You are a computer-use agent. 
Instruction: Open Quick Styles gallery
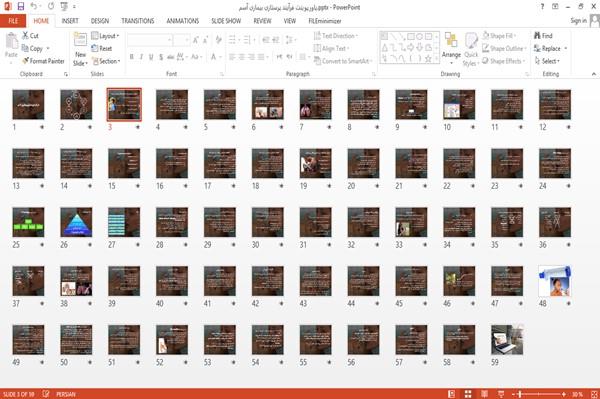[x=471, y=49]
